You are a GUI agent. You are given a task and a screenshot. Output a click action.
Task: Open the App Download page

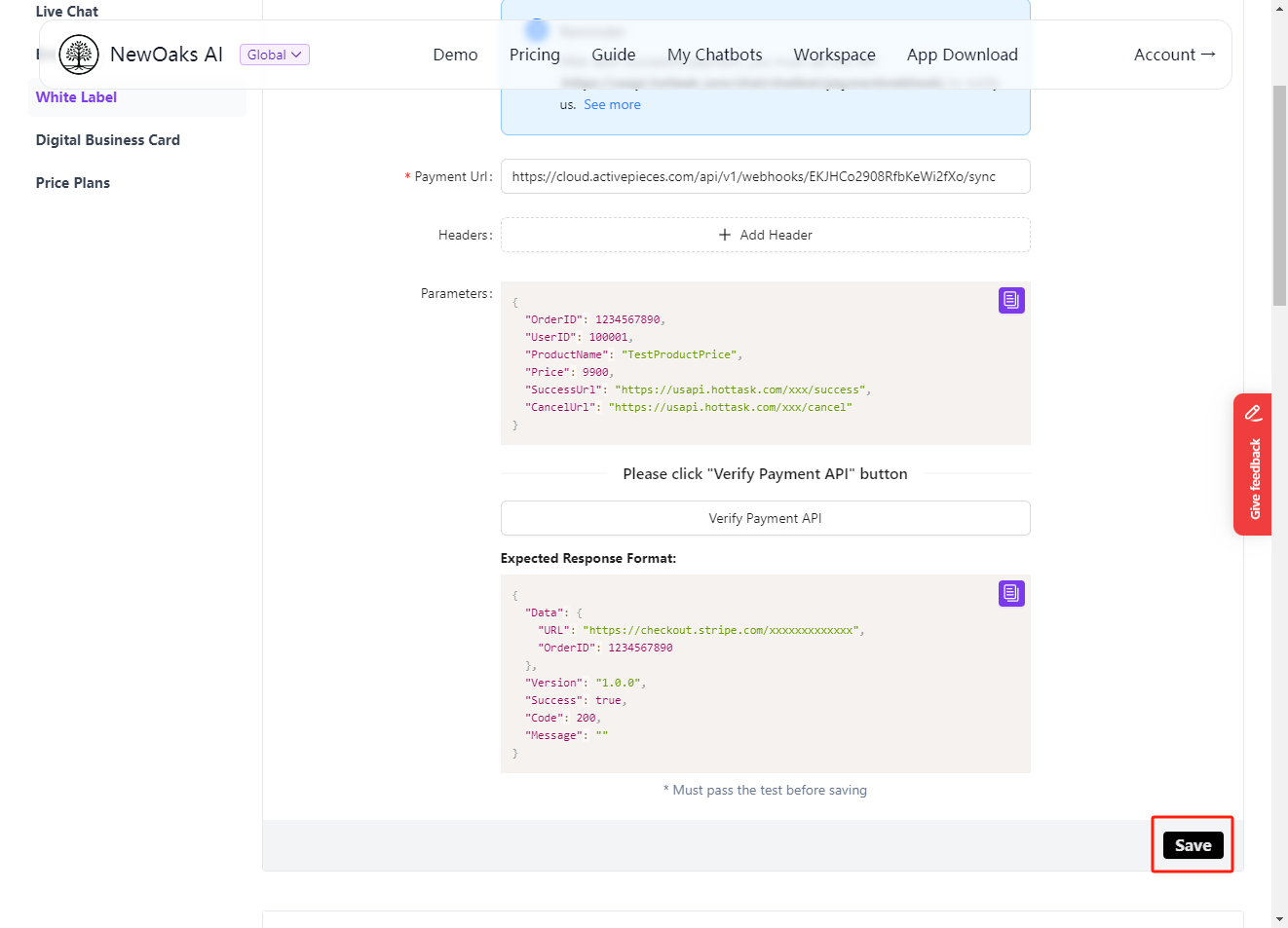tap(962, 55)
